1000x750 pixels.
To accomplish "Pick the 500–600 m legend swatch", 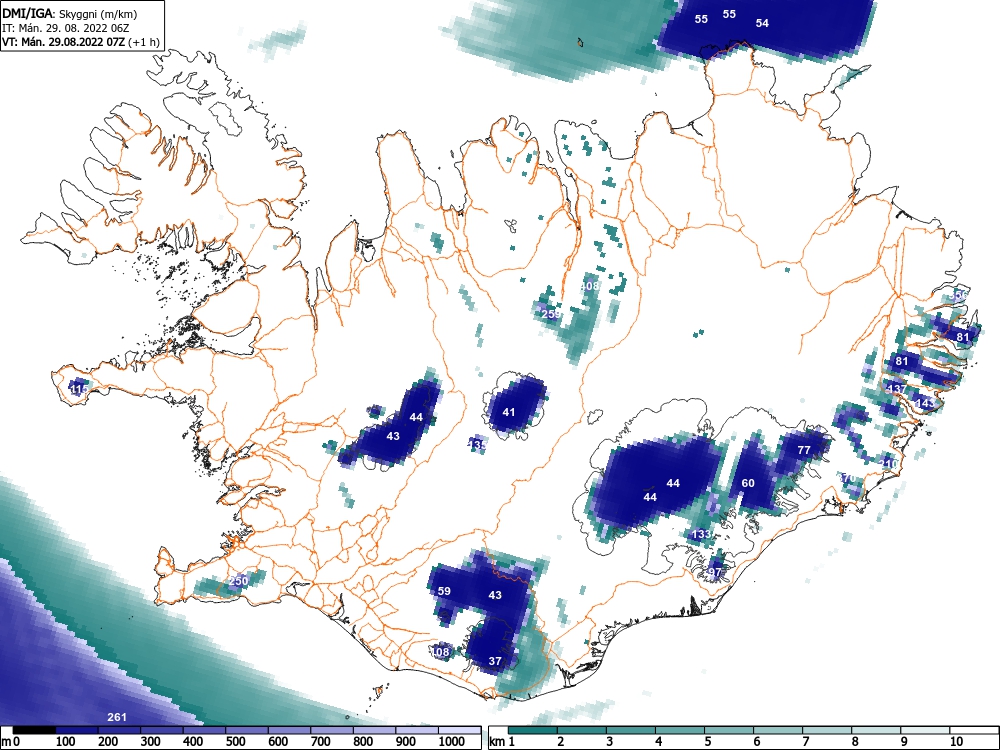I will click(x=247, y=730).
